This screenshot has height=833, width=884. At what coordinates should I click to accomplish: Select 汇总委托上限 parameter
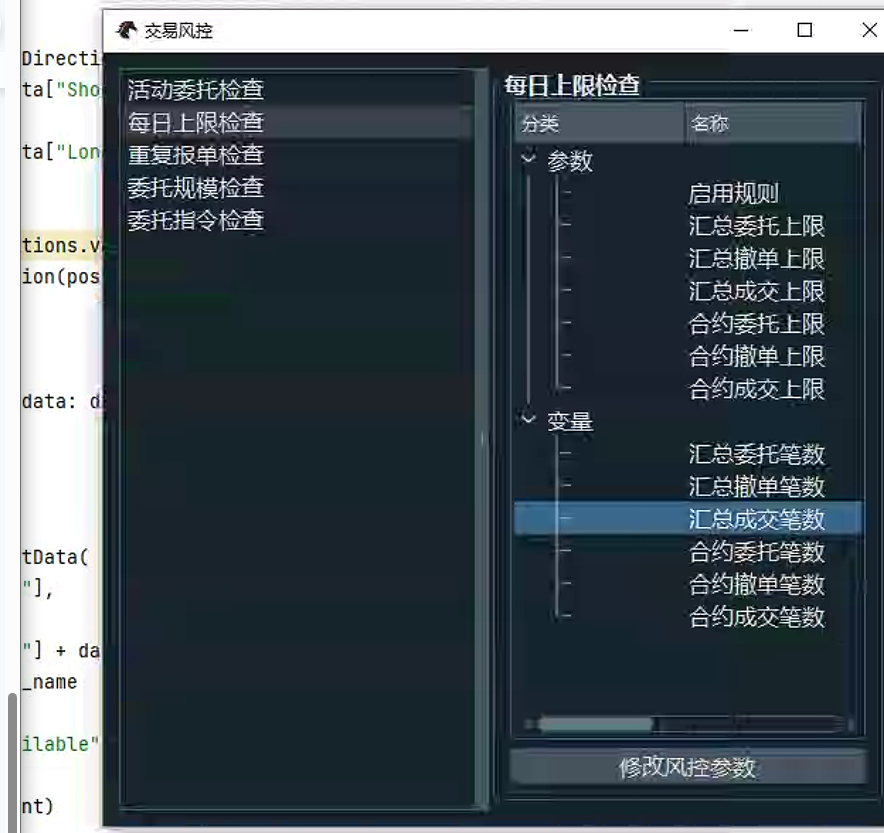tap(756, 227)
